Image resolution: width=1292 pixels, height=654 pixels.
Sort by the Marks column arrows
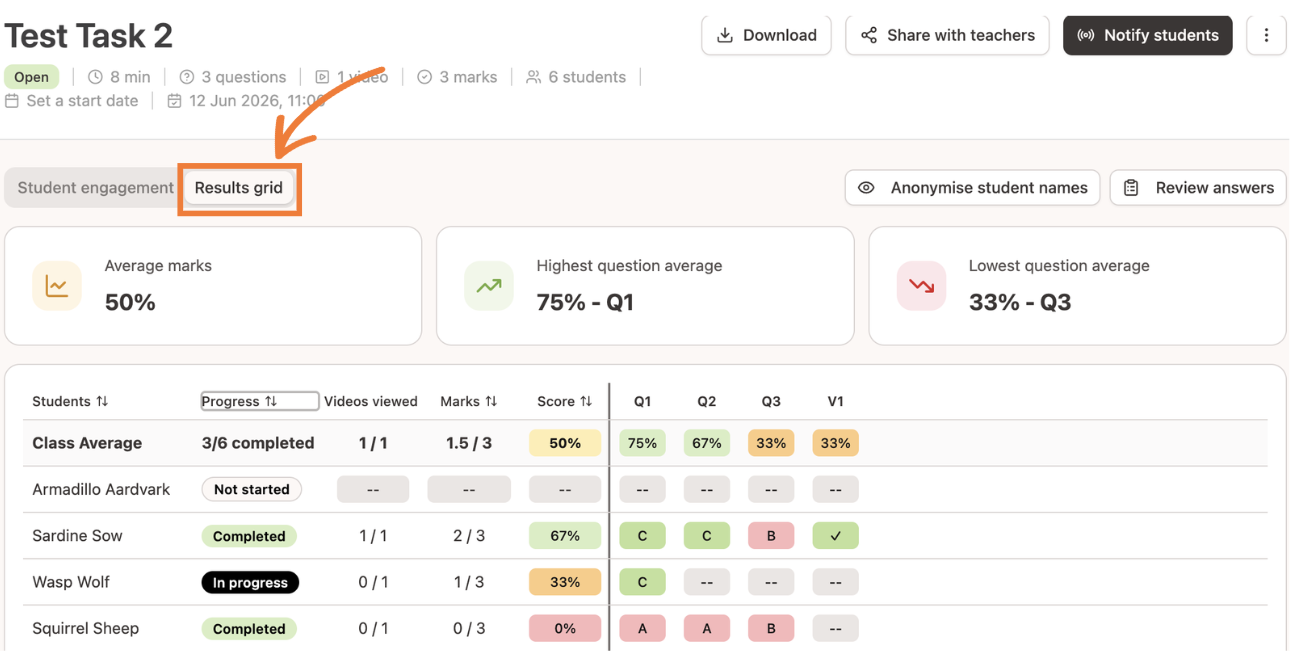coord(491,401)
